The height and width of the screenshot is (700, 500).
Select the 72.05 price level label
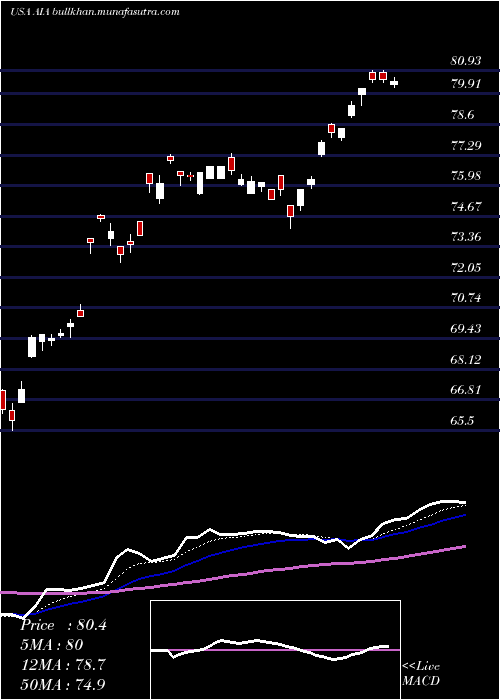tap(466, 268)
